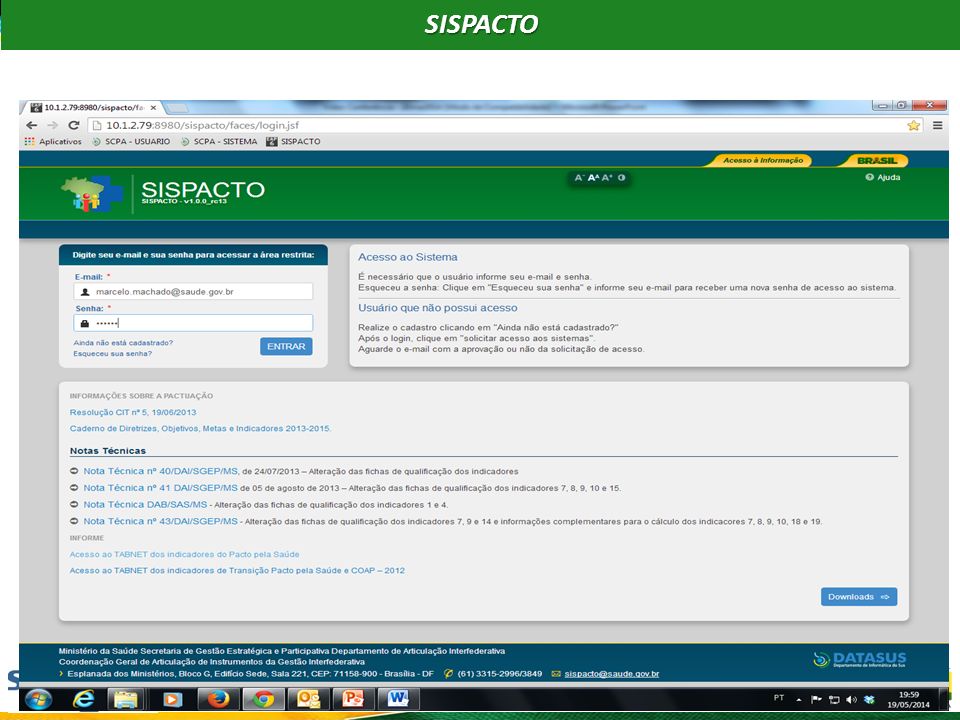960x720 pixels.
Task: Click the DATASUS logo in footer
Action: [860, 659]
